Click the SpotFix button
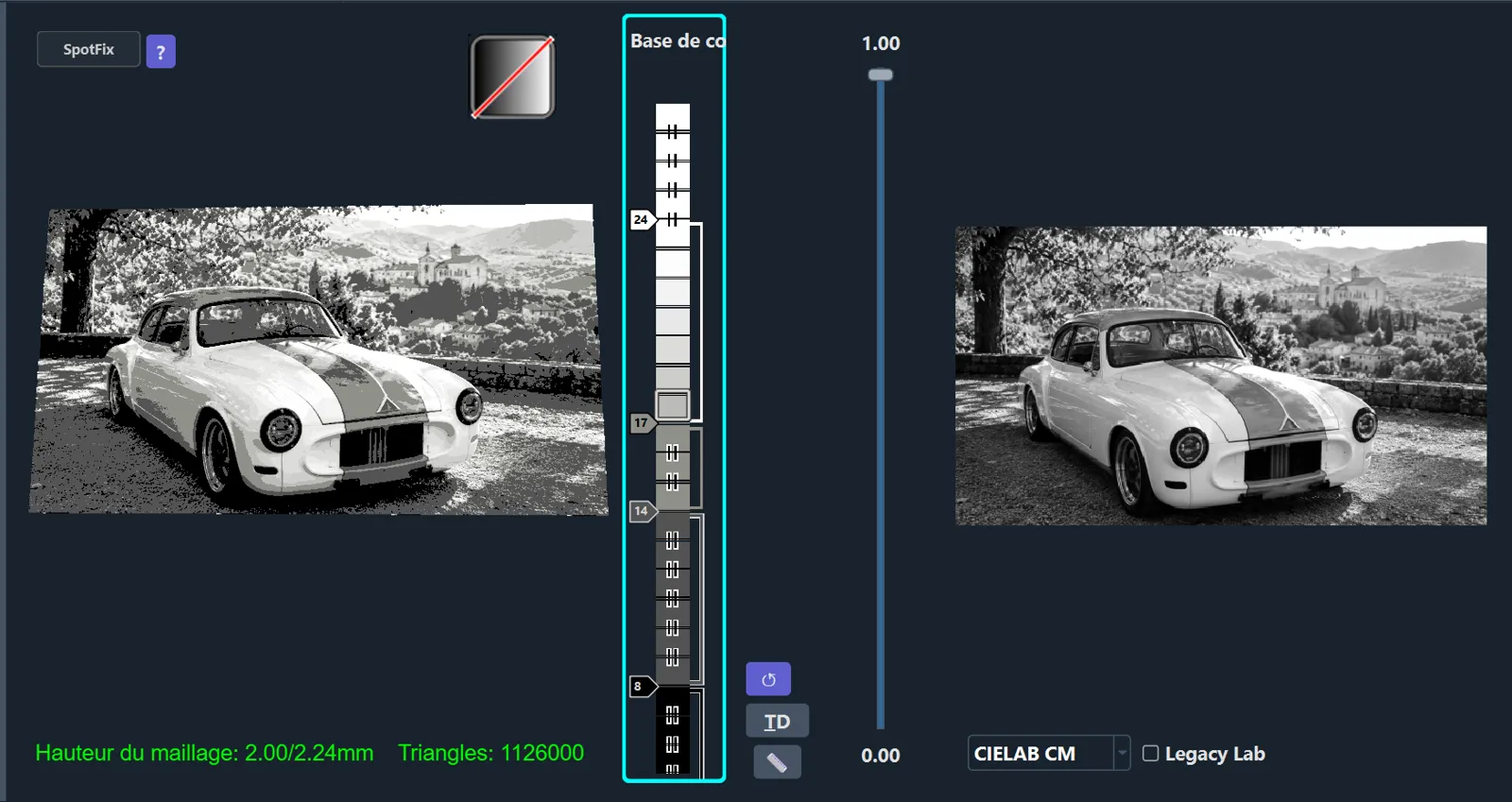The height and width of the screenshot is (802, 1512). pos(89,49)
